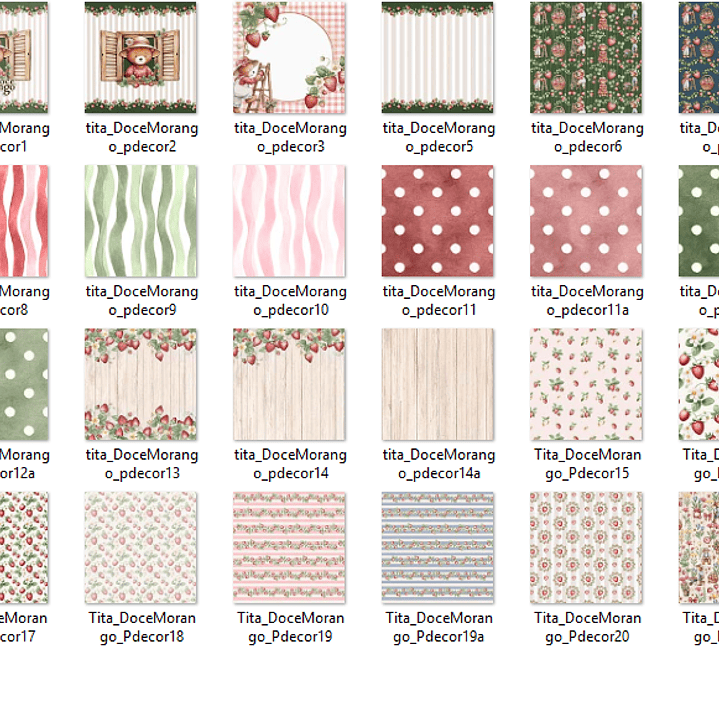
Task: Open the tita_DoceMorango_pdecor3 gingham frame image
Action: pyautogui.click(x=289, y=57)
